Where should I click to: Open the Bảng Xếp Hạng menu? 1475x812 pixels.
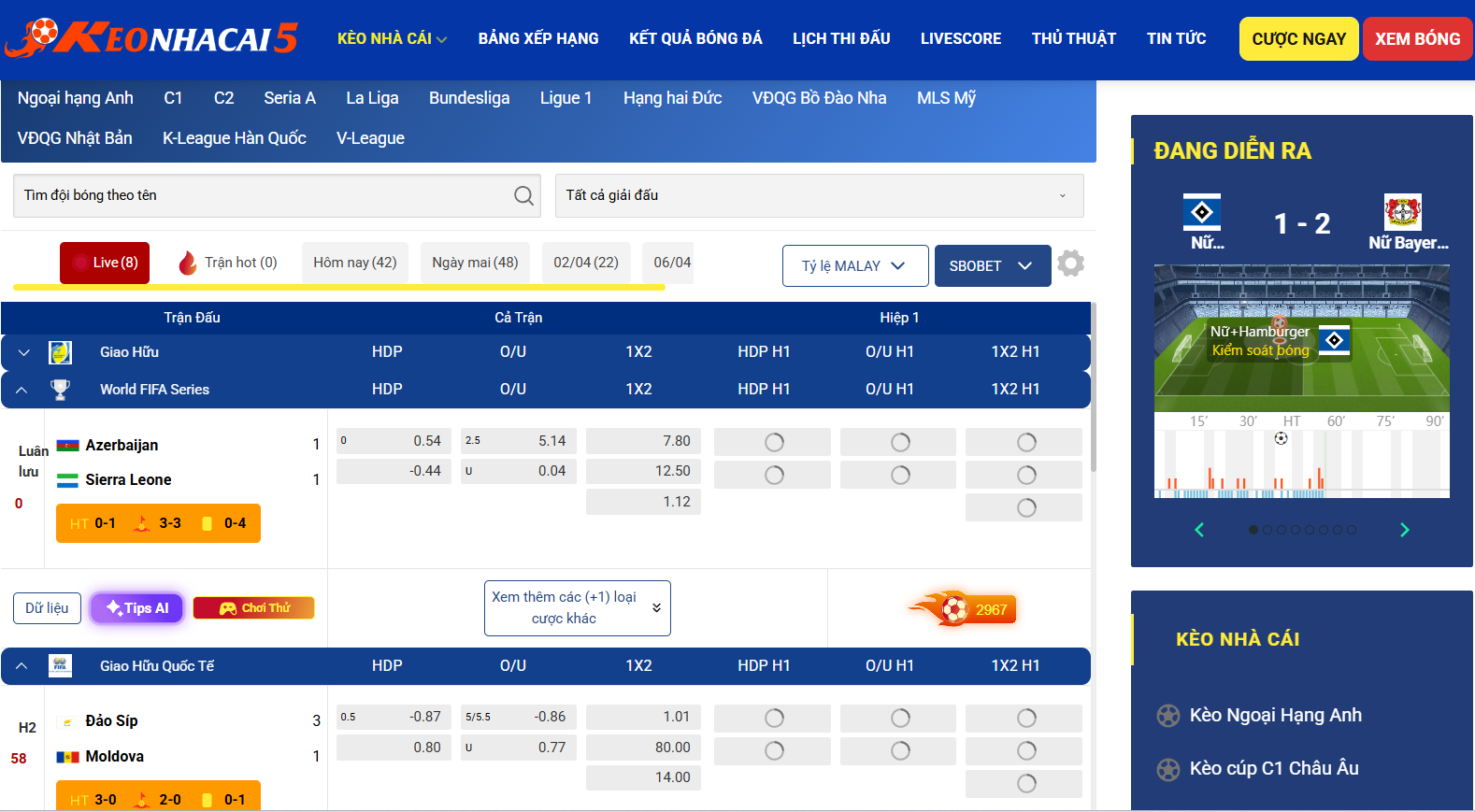pos(538,38)
